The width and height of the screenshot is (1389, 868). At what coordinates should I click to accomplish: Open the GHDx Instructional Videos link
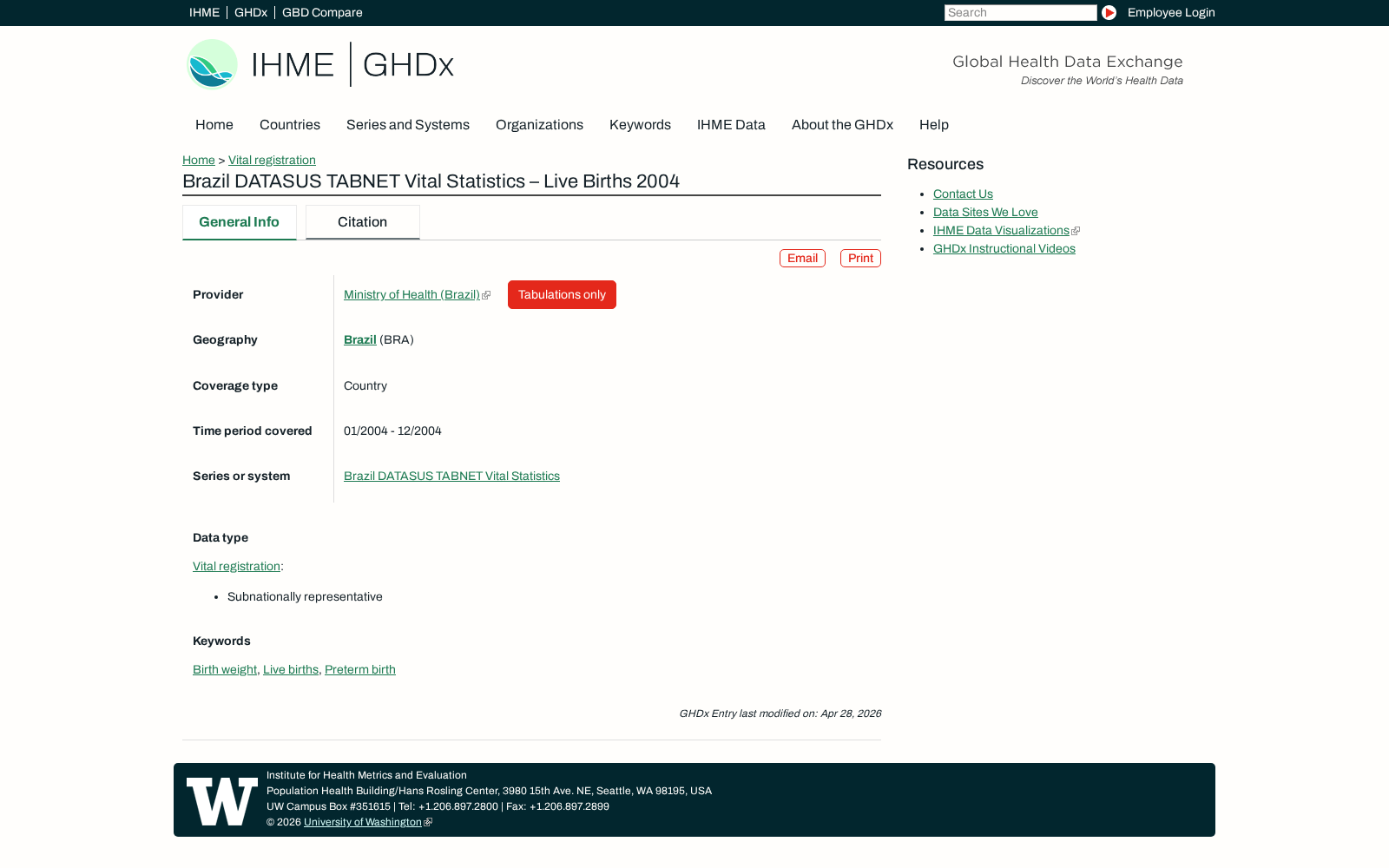tap(1004, 248)
